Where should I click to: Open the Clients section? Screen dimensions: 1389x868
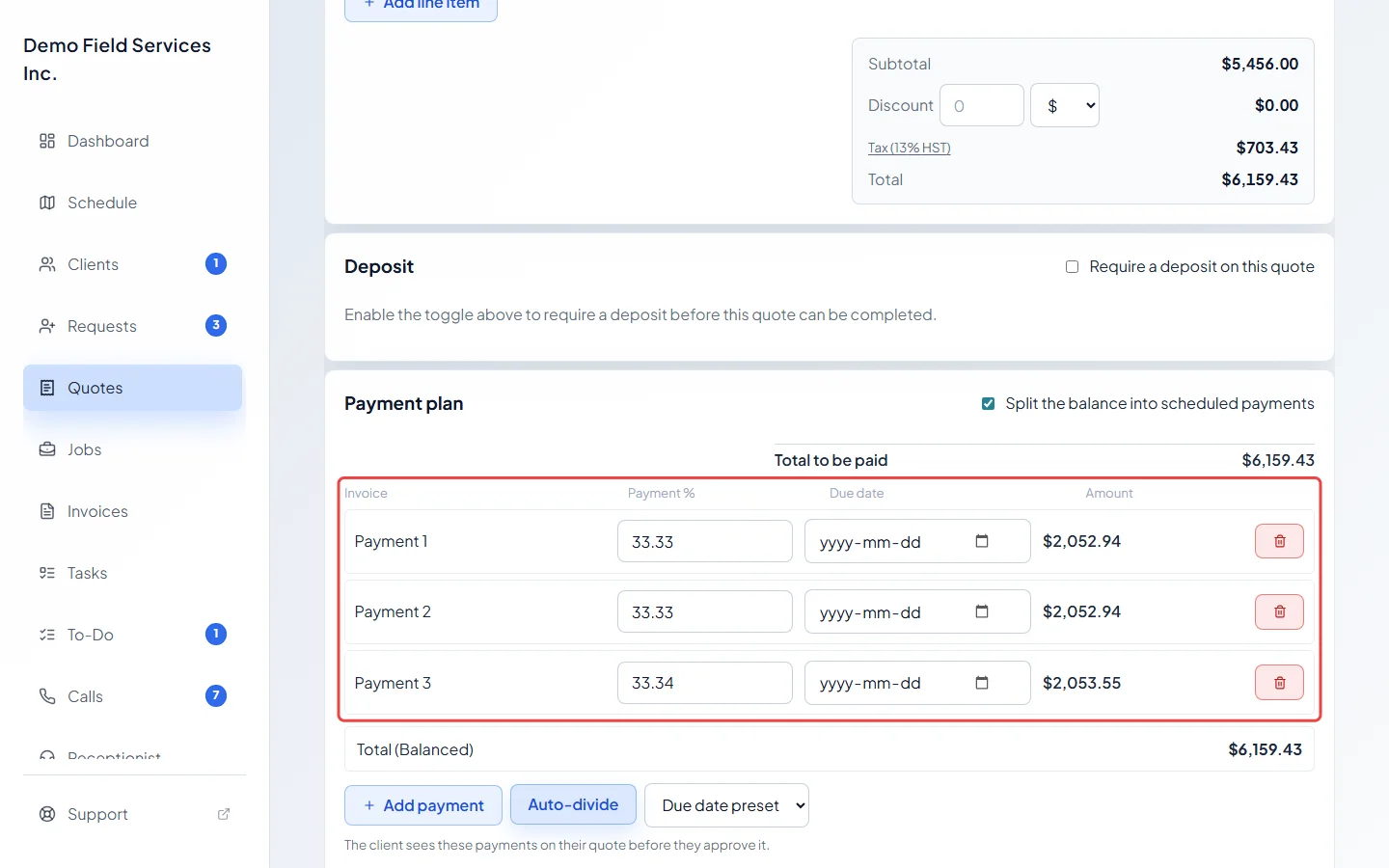(x=132, y=264)
